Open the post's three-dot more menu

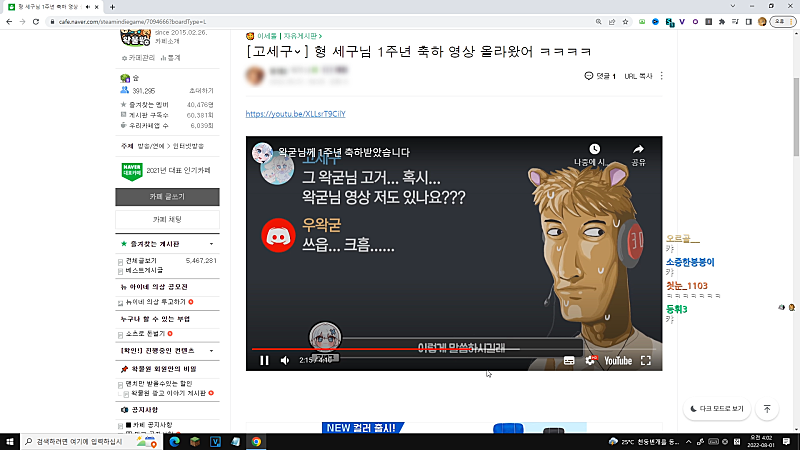(662, 76)
